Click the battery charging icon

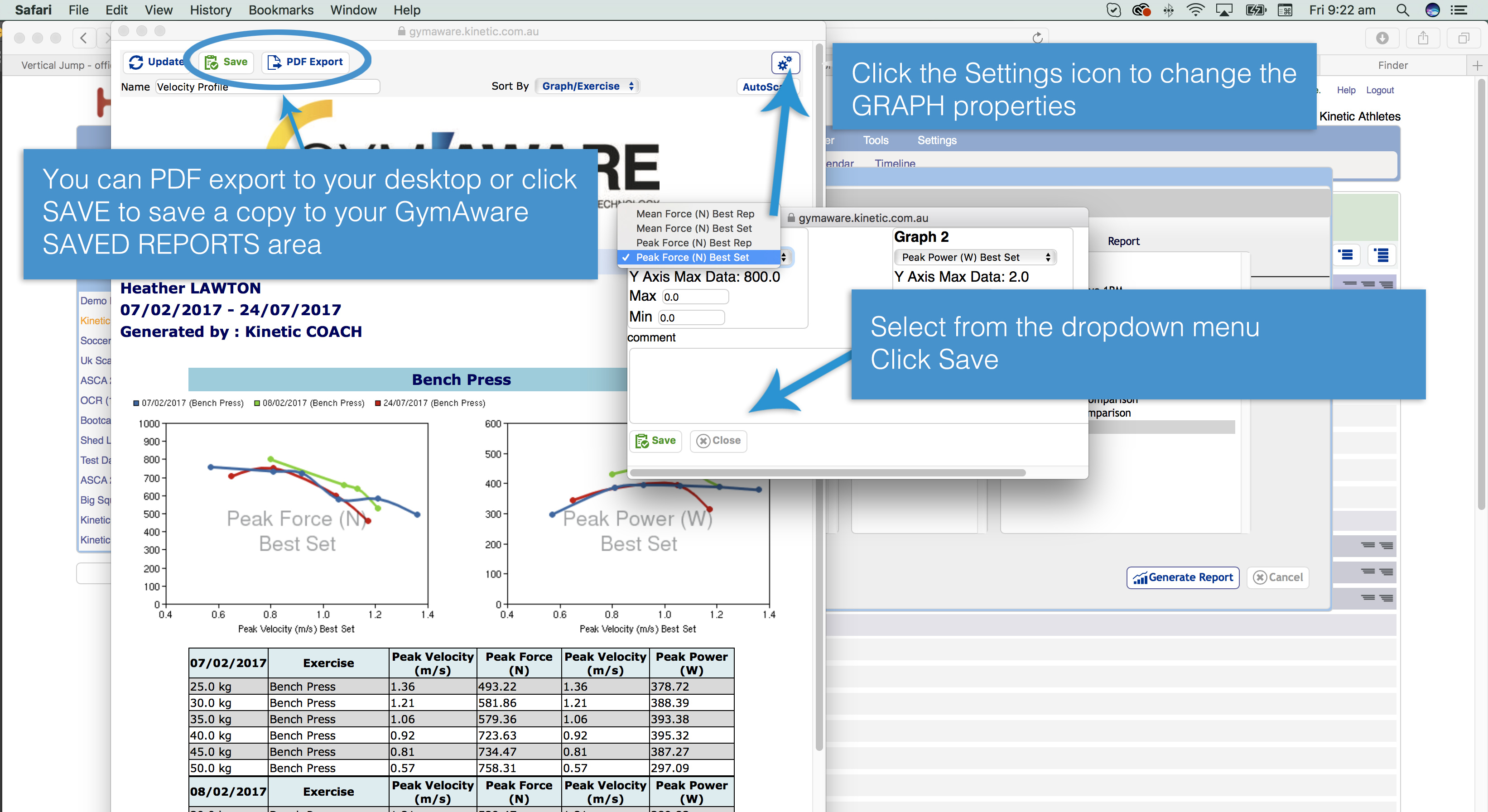[x=1256, y=10]
